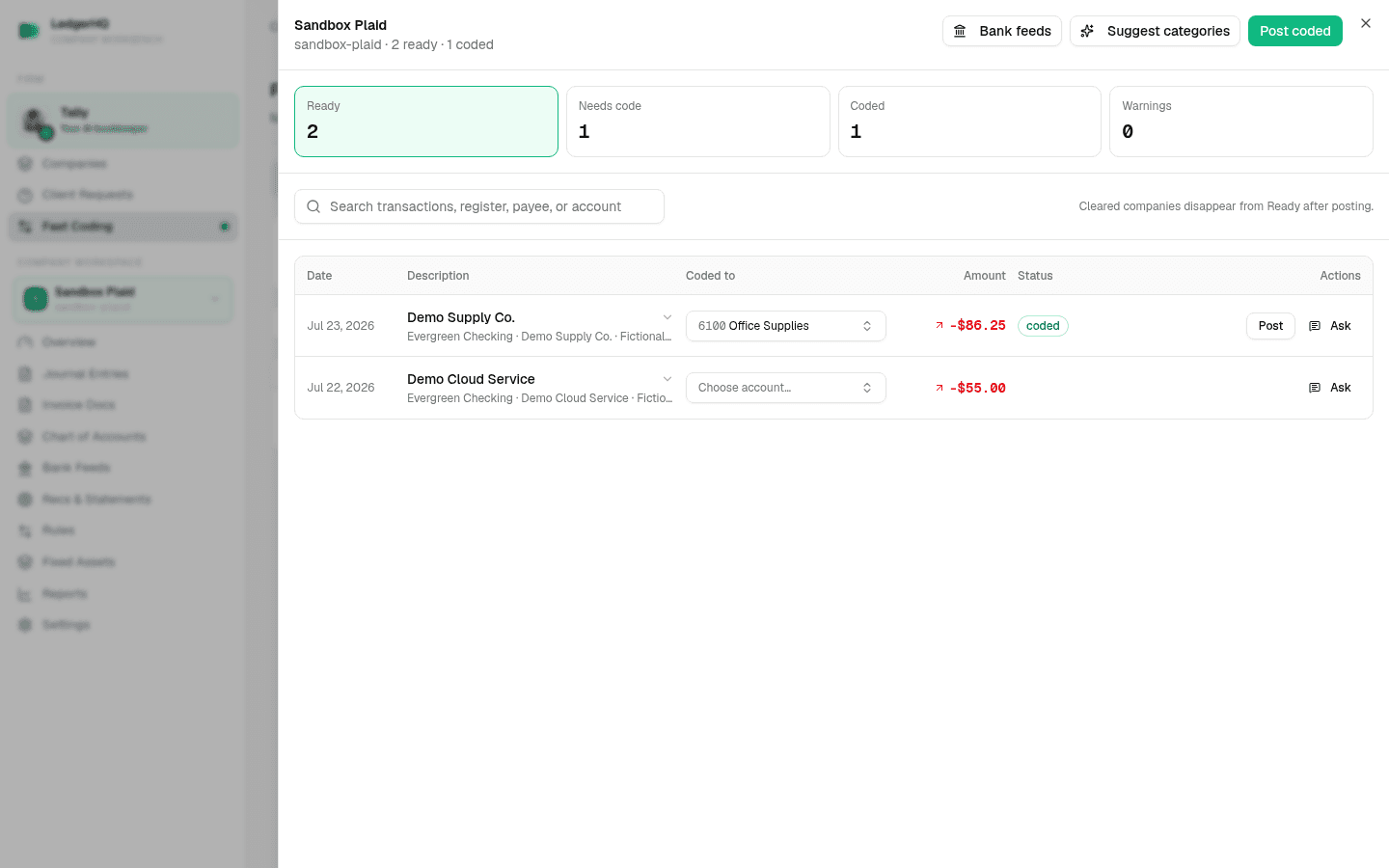Select the Needs code summary card
Image resolution: width=1389 pixels, height=868 pixels.
(697, 122)
